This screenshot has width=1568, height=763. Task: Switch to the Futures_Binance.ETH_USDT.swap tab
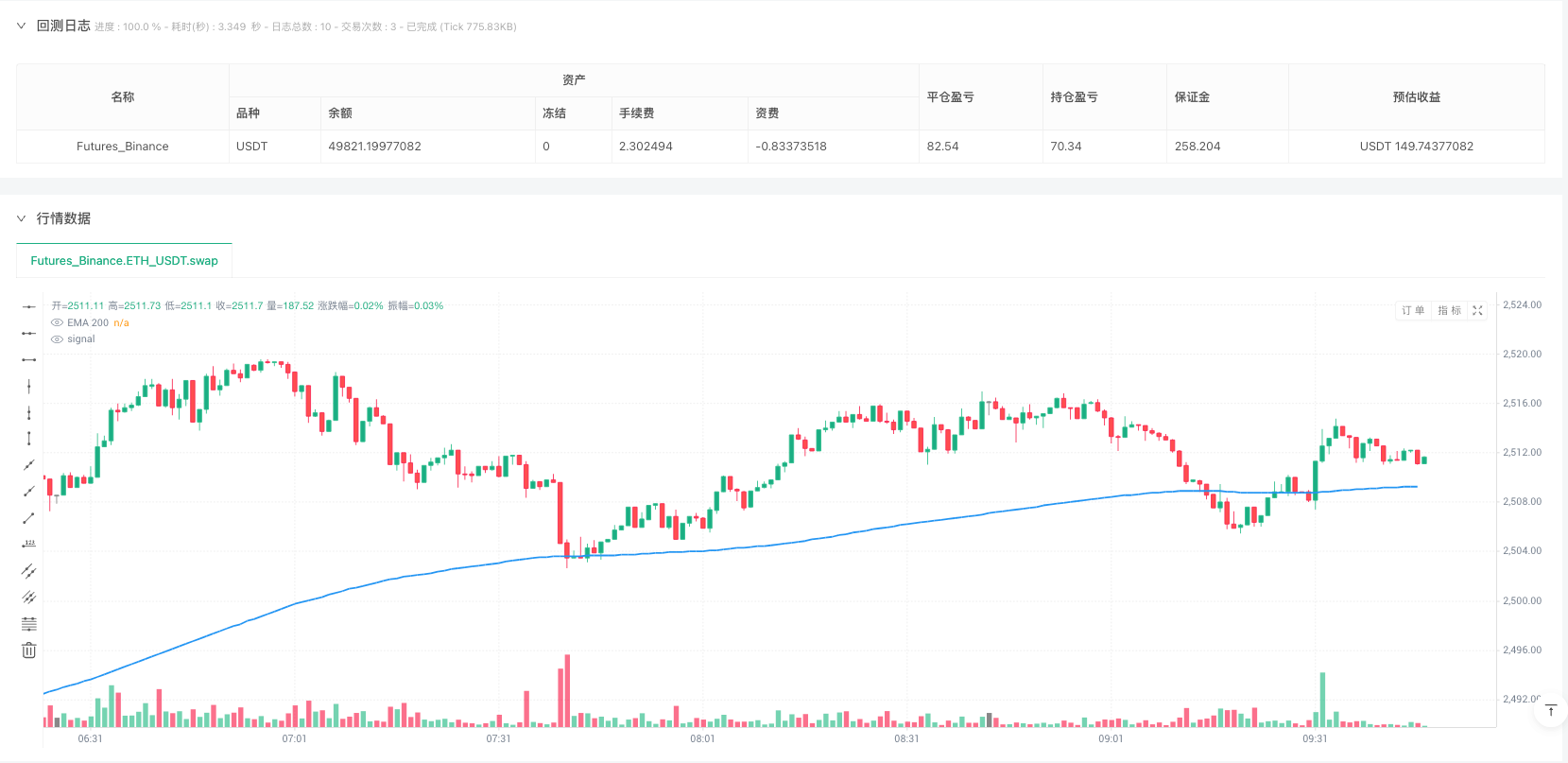(x=124, y=261)
